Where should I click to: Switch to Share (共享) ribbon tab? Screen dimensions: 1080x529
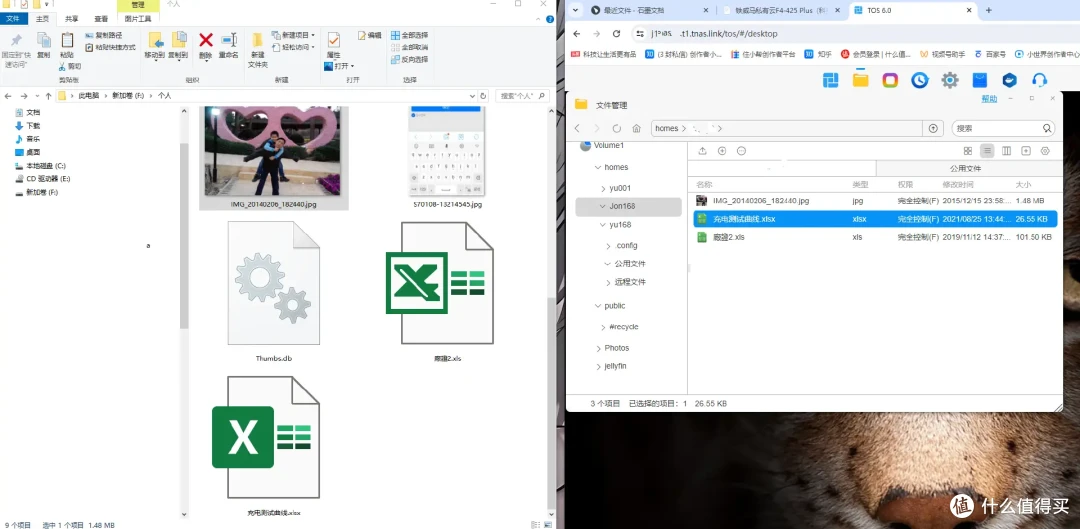72,19
